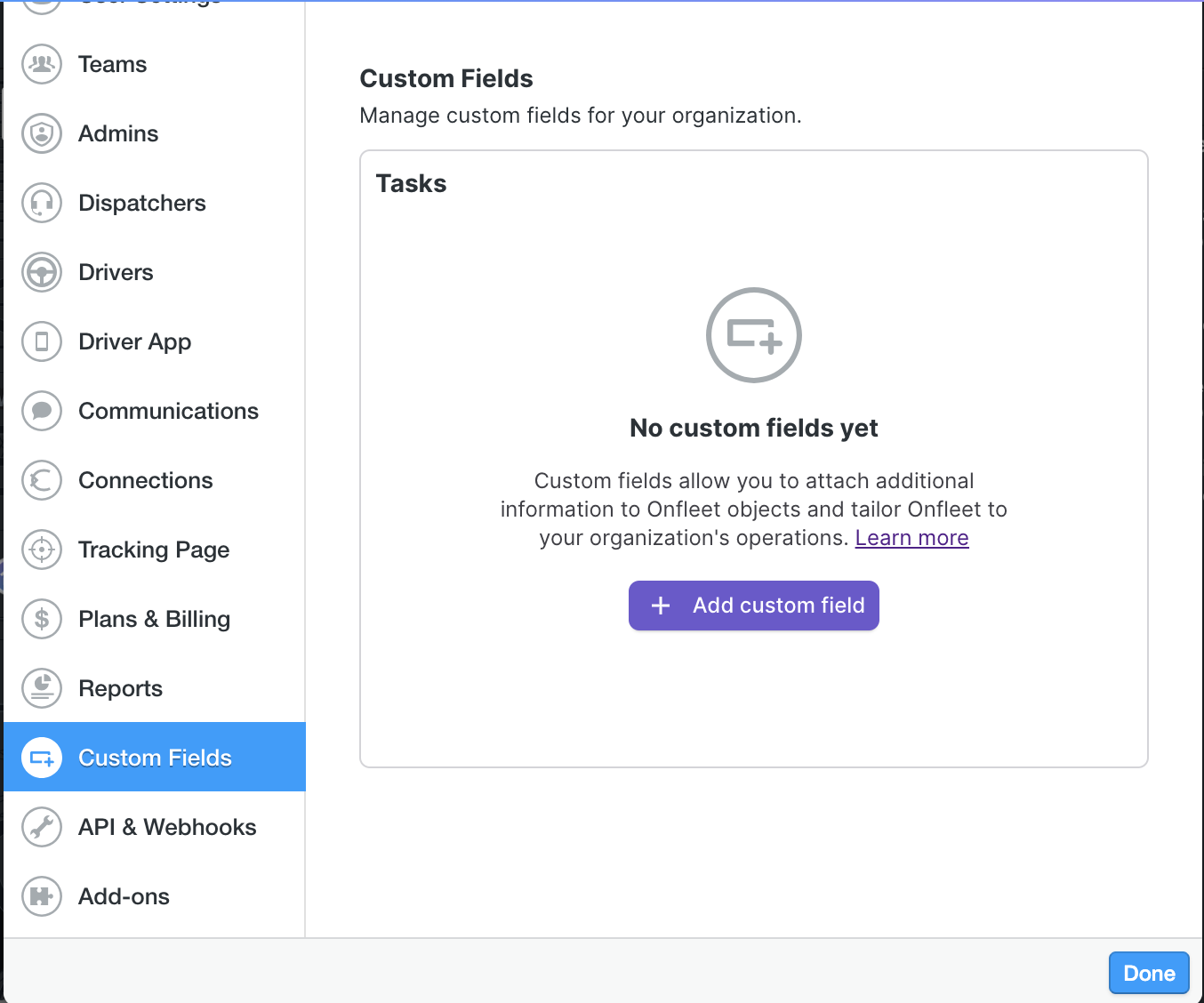Click the 'Manage custom fields for your organization.' text
Screen dimensions: 1204x1003
pos(581,116)
